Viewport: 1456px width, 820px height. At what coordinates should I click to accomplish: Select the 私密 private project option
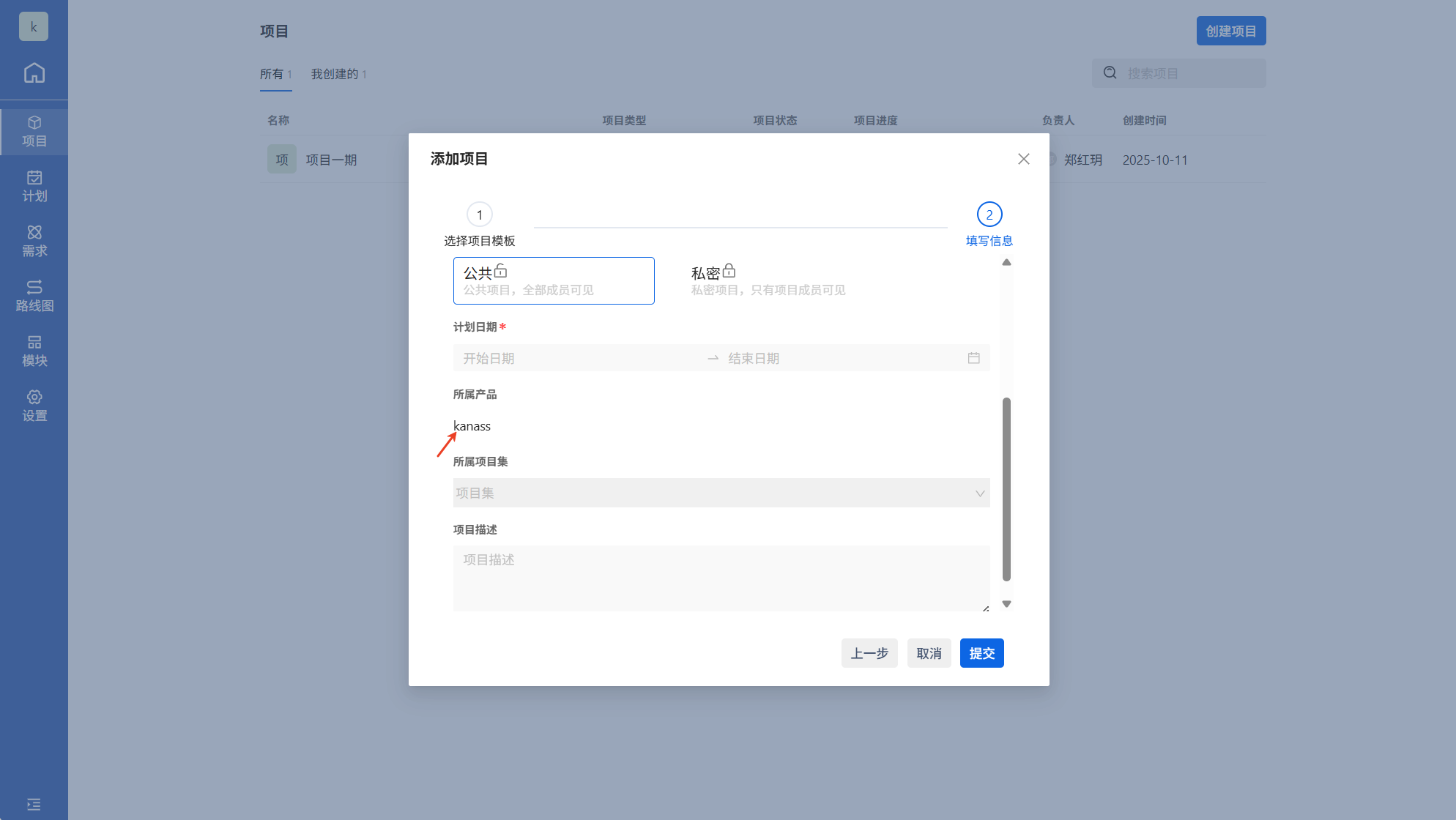(768, 280)
